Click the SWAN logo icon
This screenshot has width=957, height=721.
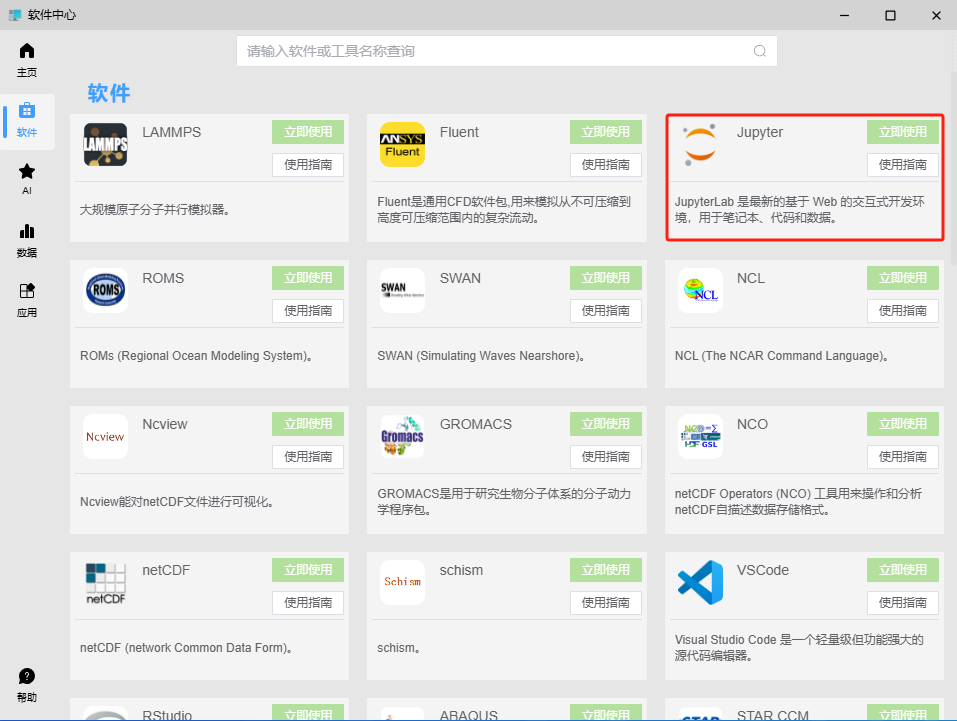point(402,291)
